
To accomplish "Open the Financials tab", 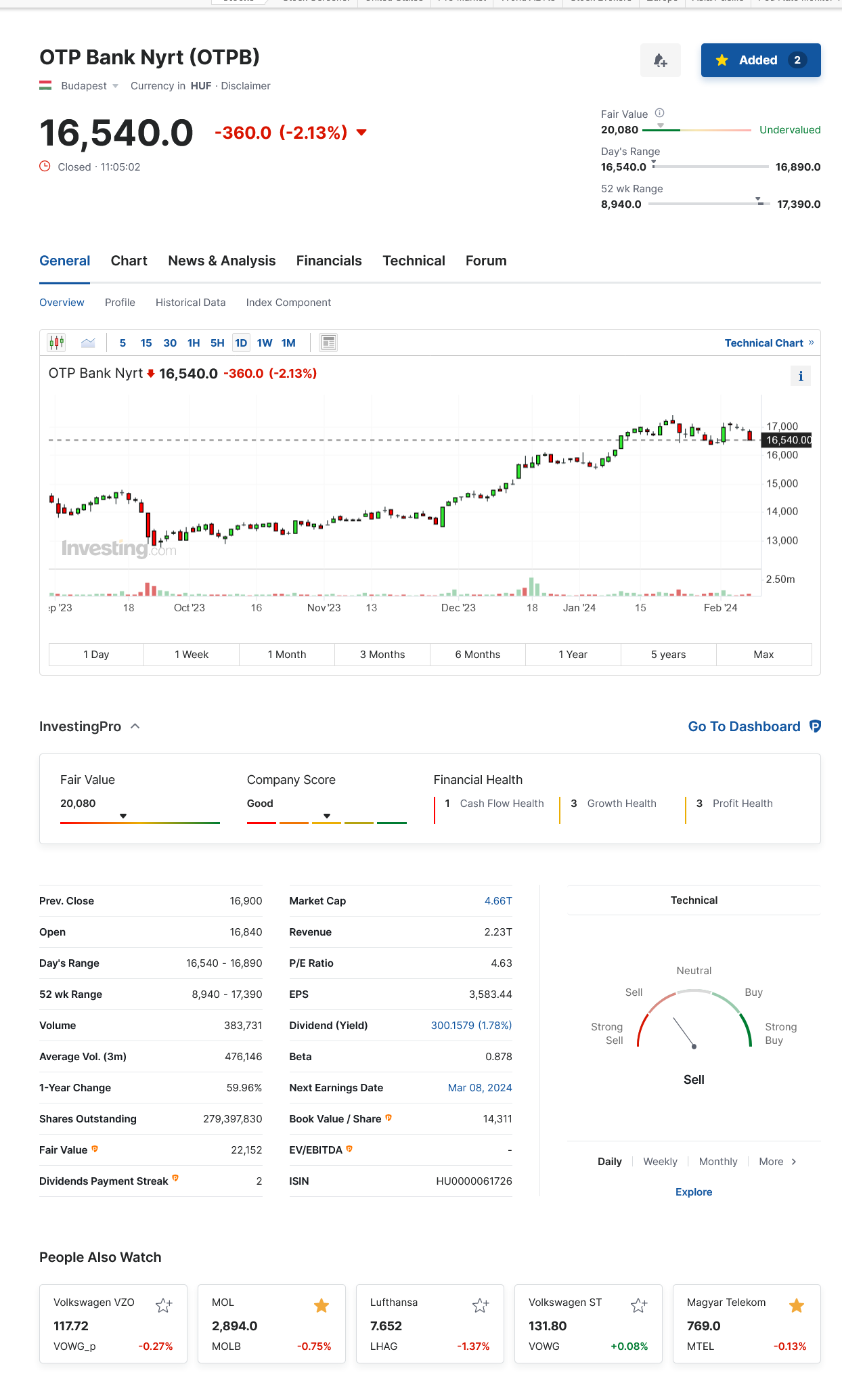I will (x=329, y=261).
